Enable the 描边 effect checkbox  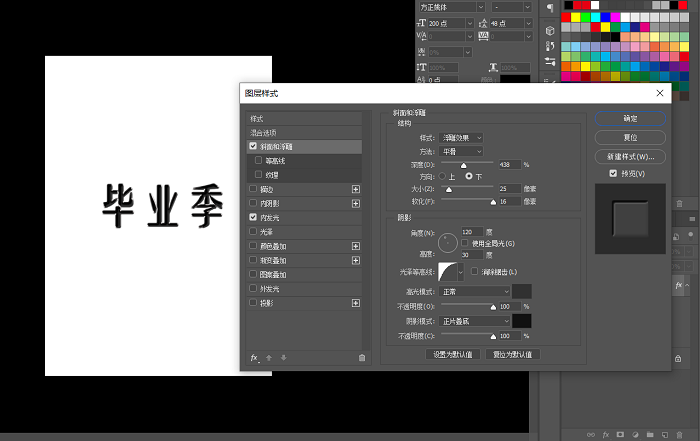point(253,189)
